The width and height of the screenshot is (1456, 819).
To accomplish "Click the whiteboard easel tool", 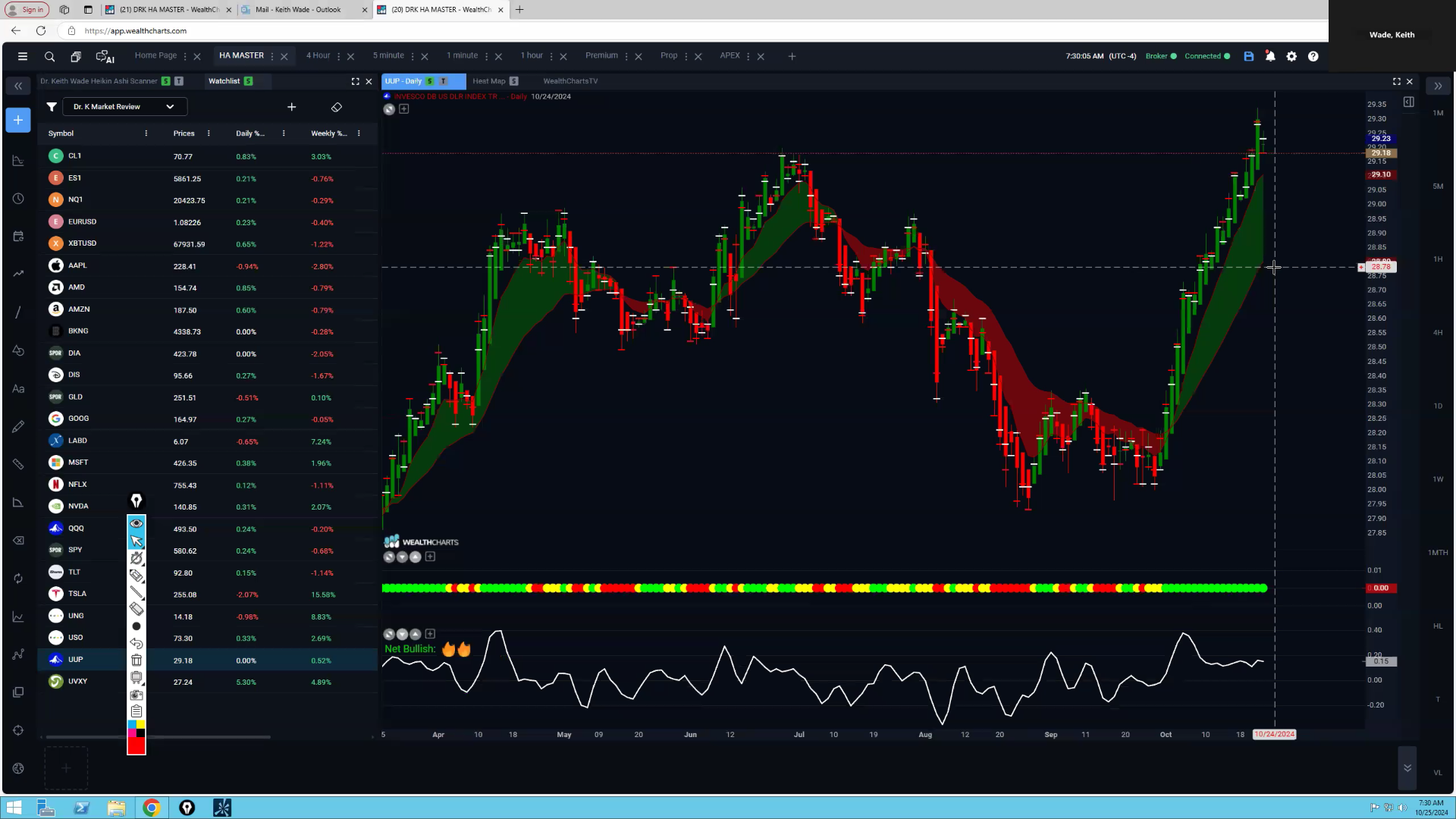I will point(136,677).
